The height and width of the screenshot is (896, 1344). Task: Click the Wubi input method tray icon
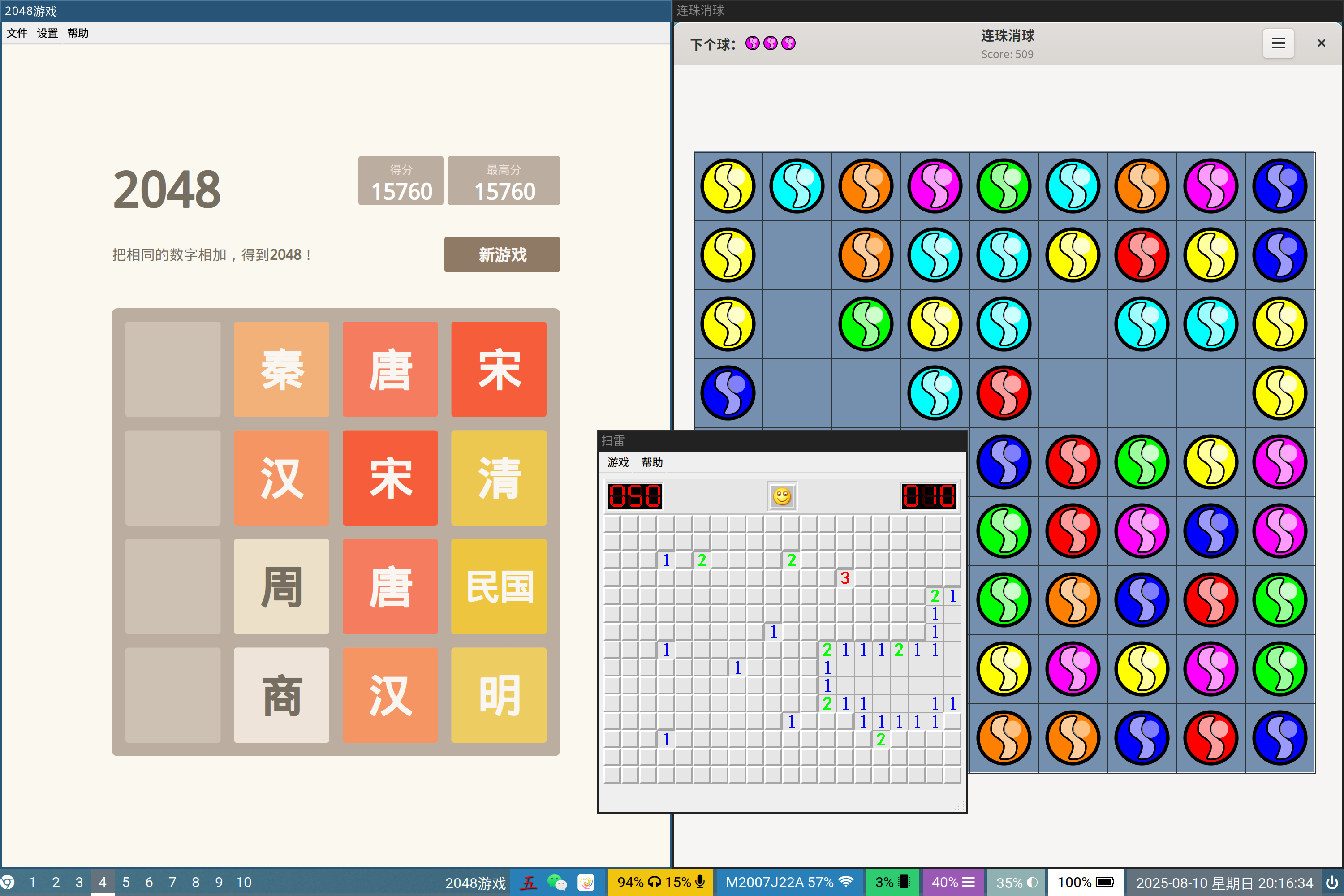[529, 882]
